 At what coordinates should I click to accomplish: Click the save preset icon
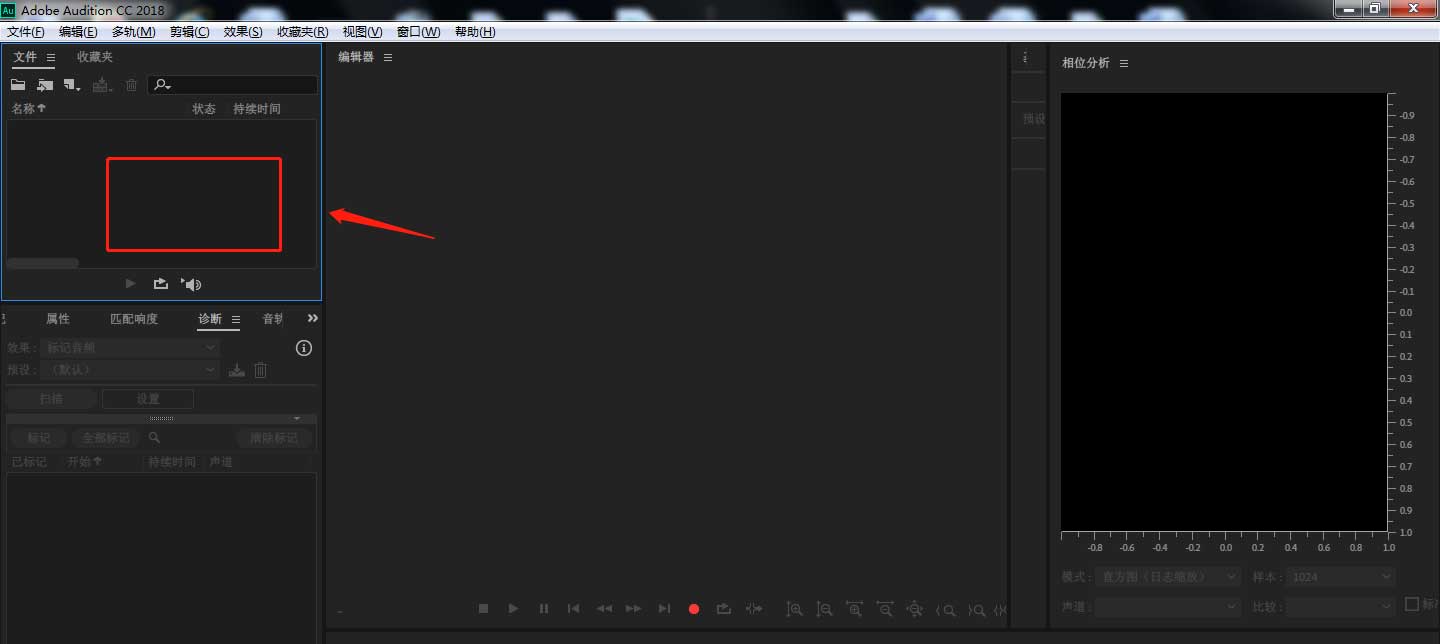coord(237,370)
